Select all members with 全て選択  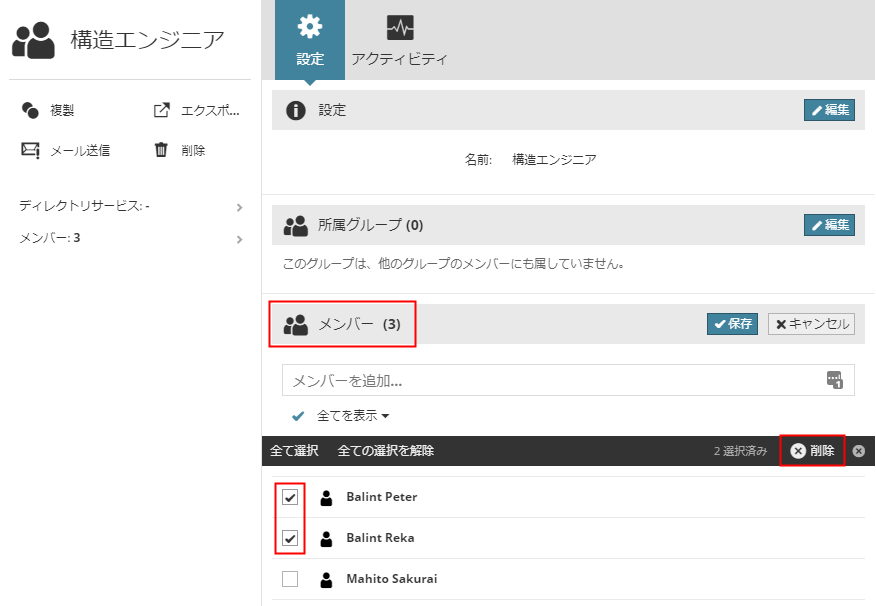[x=294, y=451]
